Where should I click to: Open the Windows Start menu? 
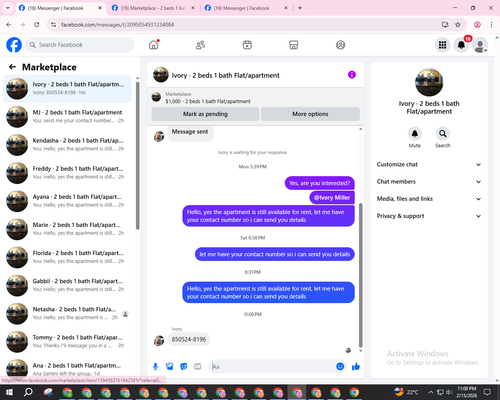(9, 392)
